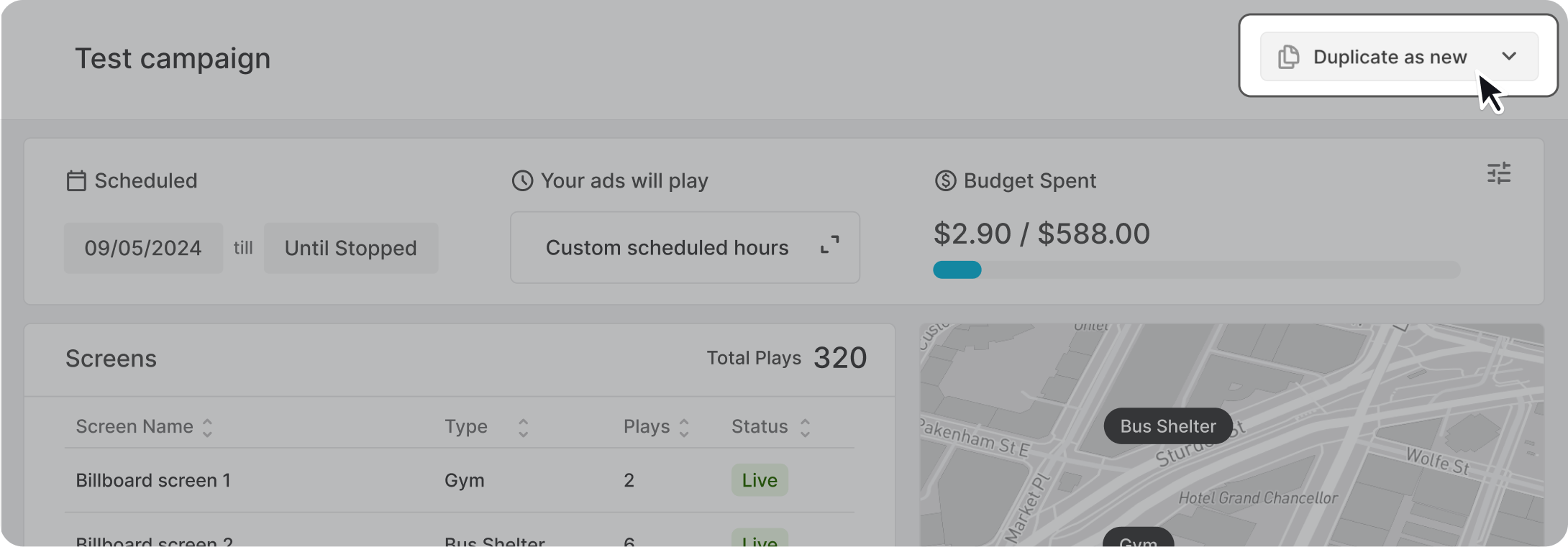Click the Until Stopped end date field
1568x547 pixels.
pyautogui.click(x=350, y=248)
